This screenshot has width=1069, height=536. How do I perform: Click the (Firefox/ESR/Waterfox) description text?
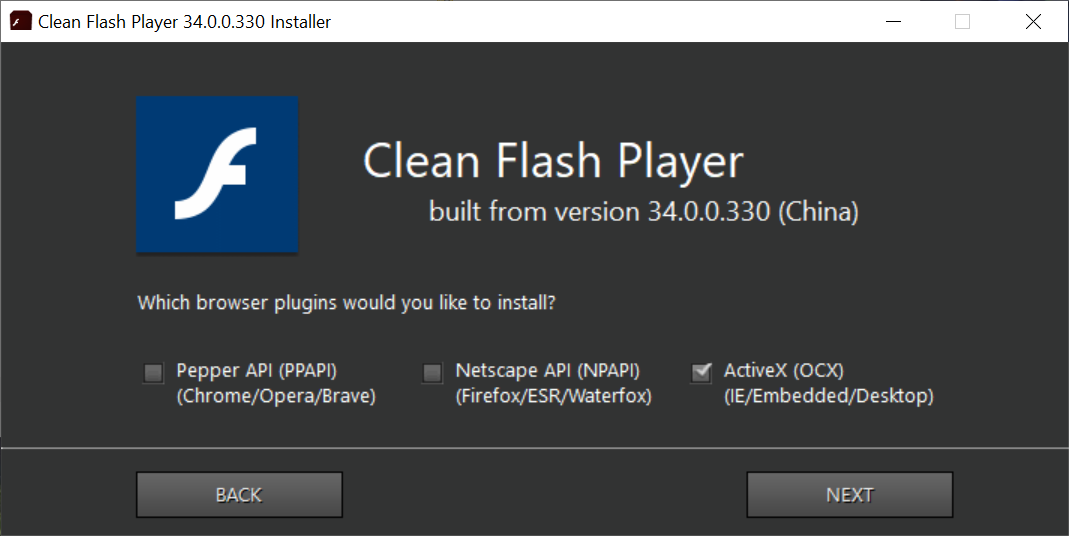point(554,396)
